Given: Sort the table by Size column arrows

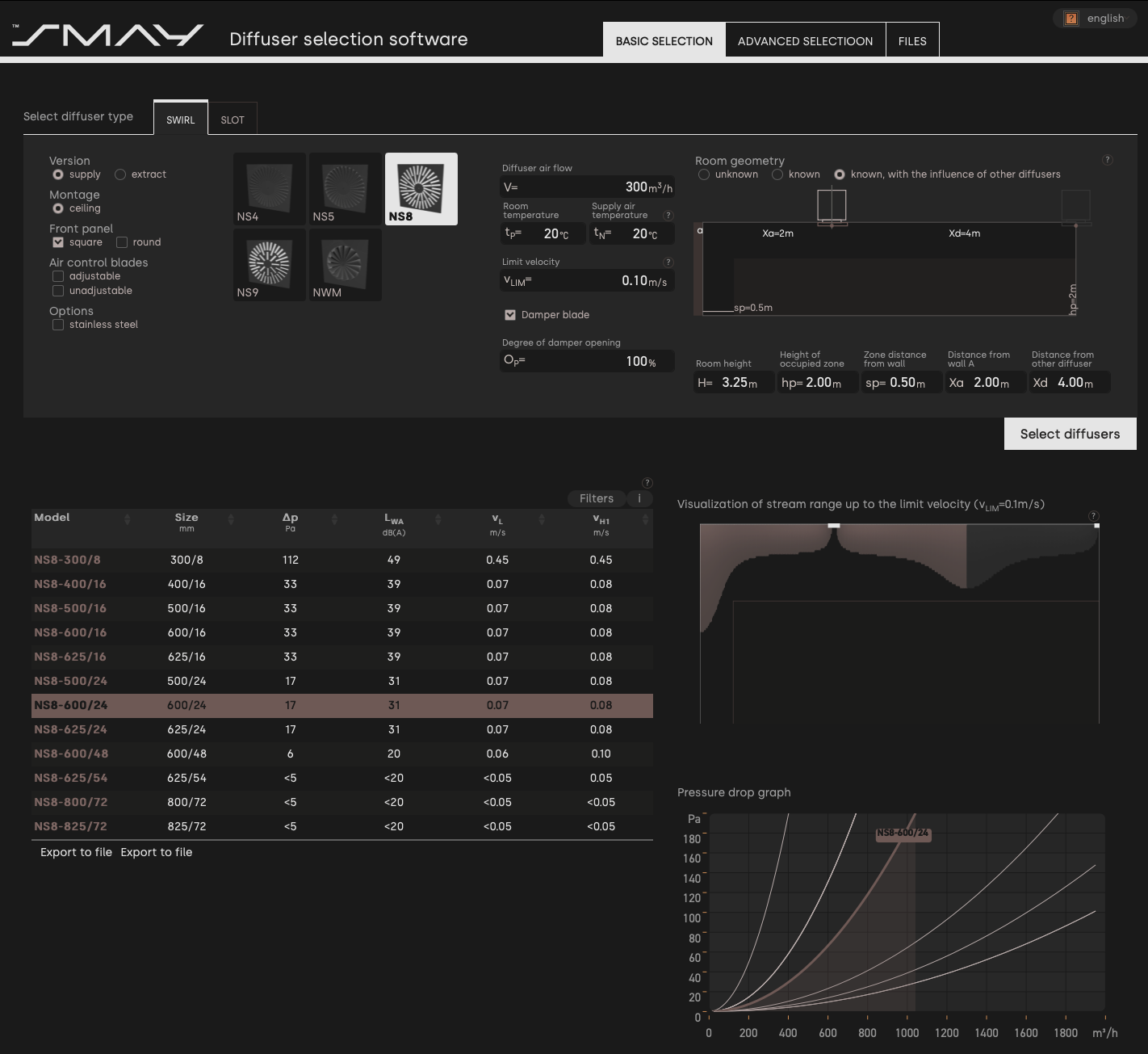Looking at the screenshot, I should [231, 519].
